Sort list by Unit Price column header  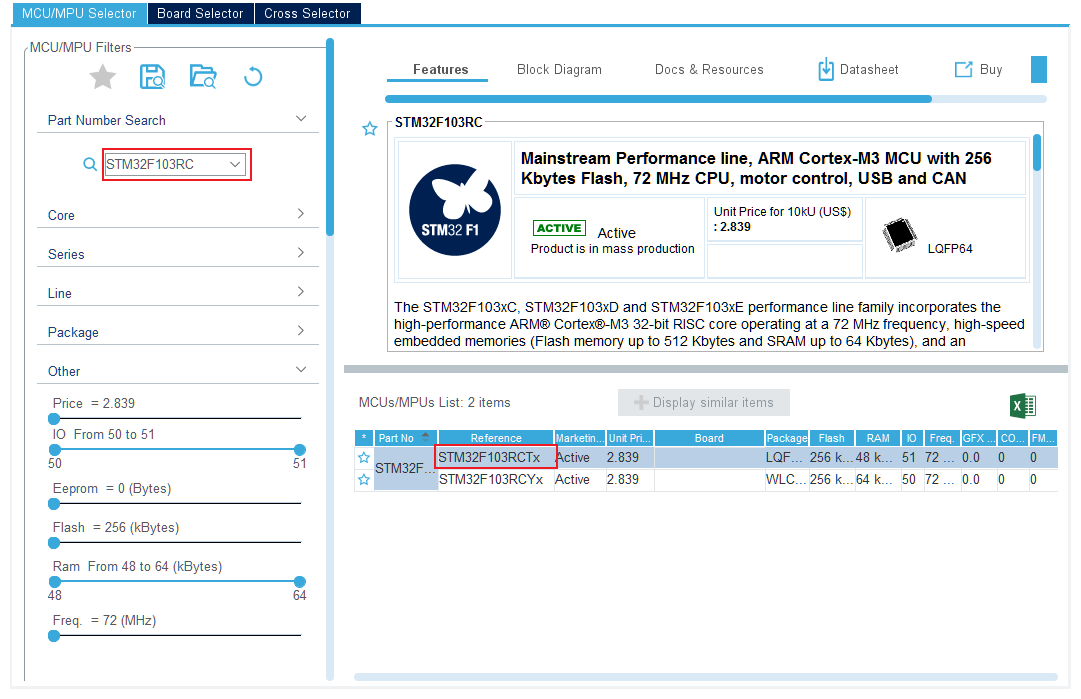pos(629,438)
